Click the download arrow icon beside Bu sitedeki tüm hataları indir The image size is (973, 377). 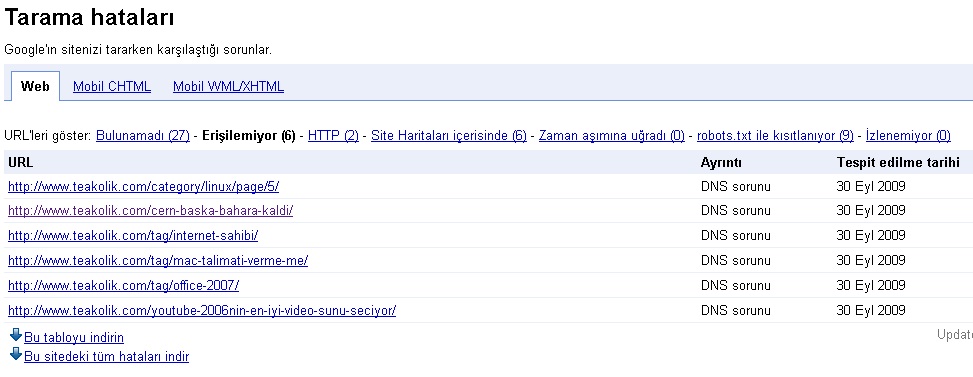pyautogui.click(x=16, y=355)
